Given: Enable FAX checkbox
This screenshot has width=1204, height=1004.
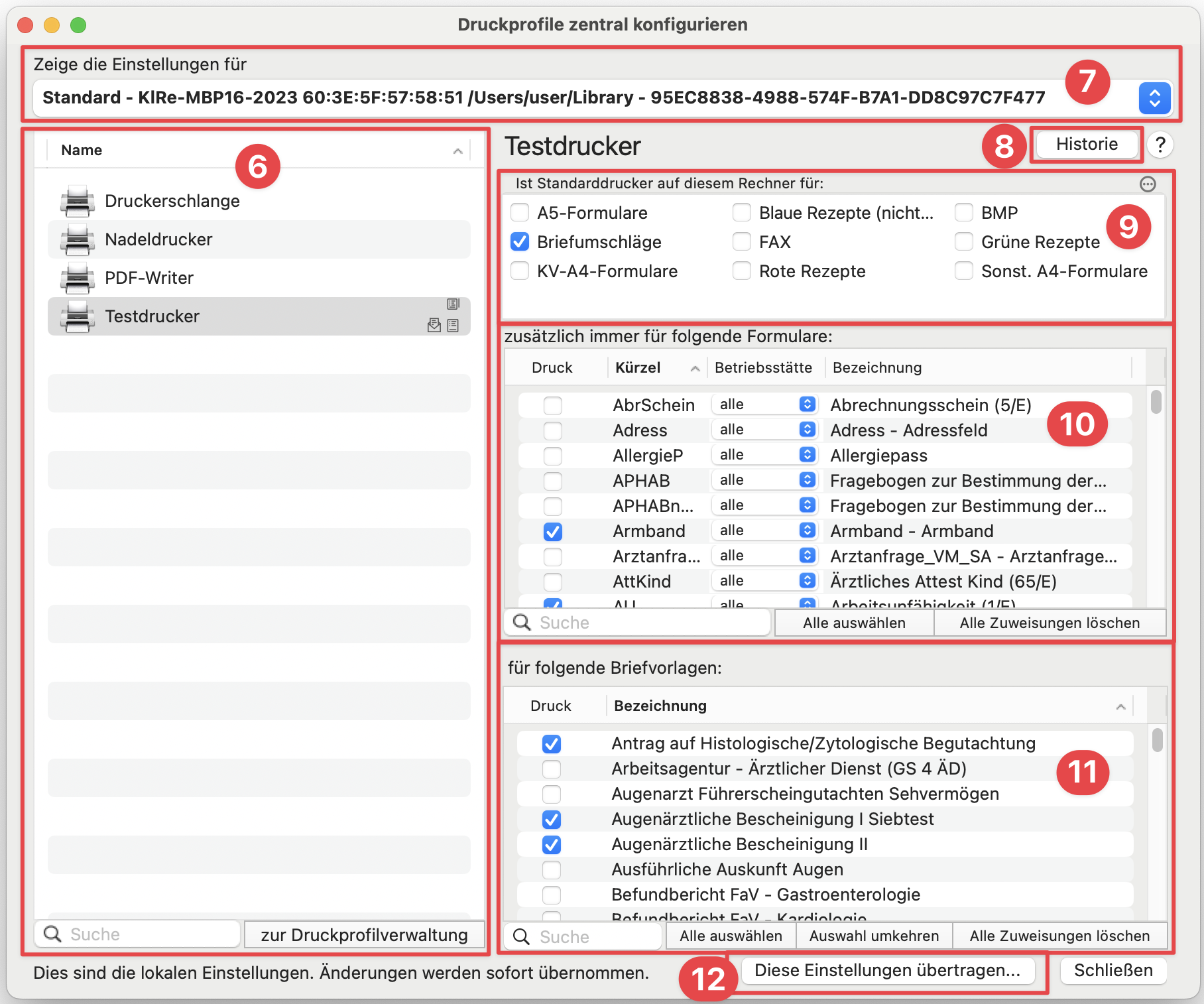Looking at the screenshot, I should [x=742, y=241].
